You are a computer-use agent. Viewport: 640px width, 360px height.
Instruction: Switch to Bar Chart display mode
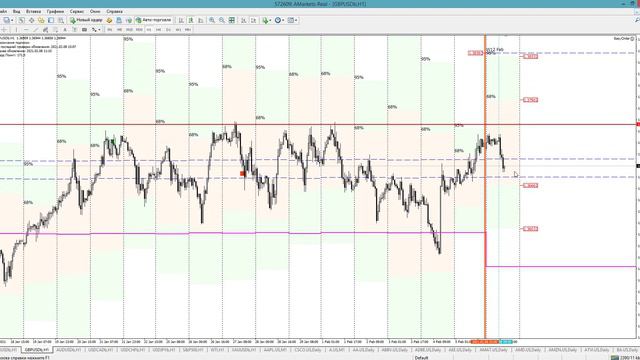[x=181, y=20]
